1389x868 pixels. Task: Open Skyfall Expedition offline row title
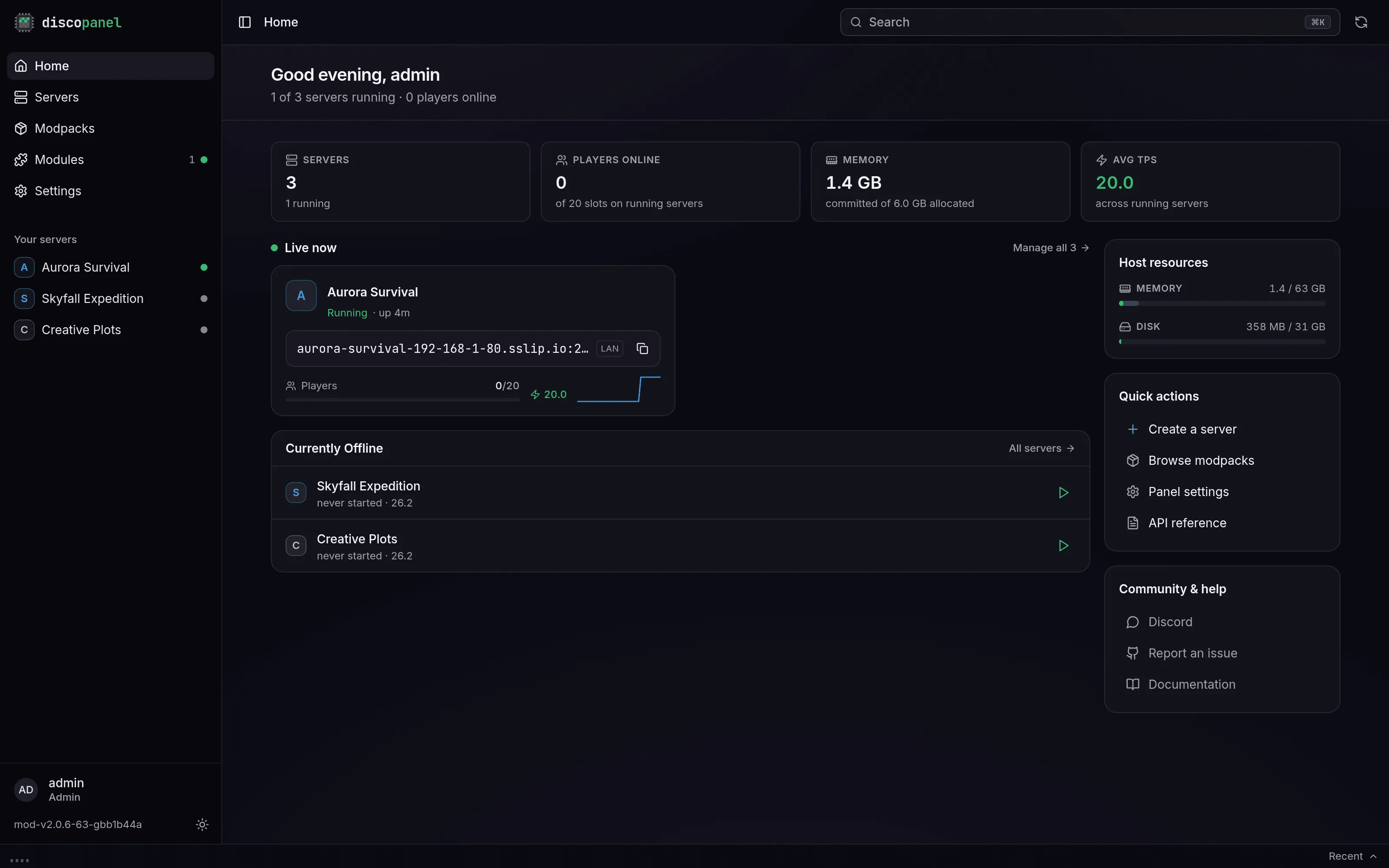369,486
